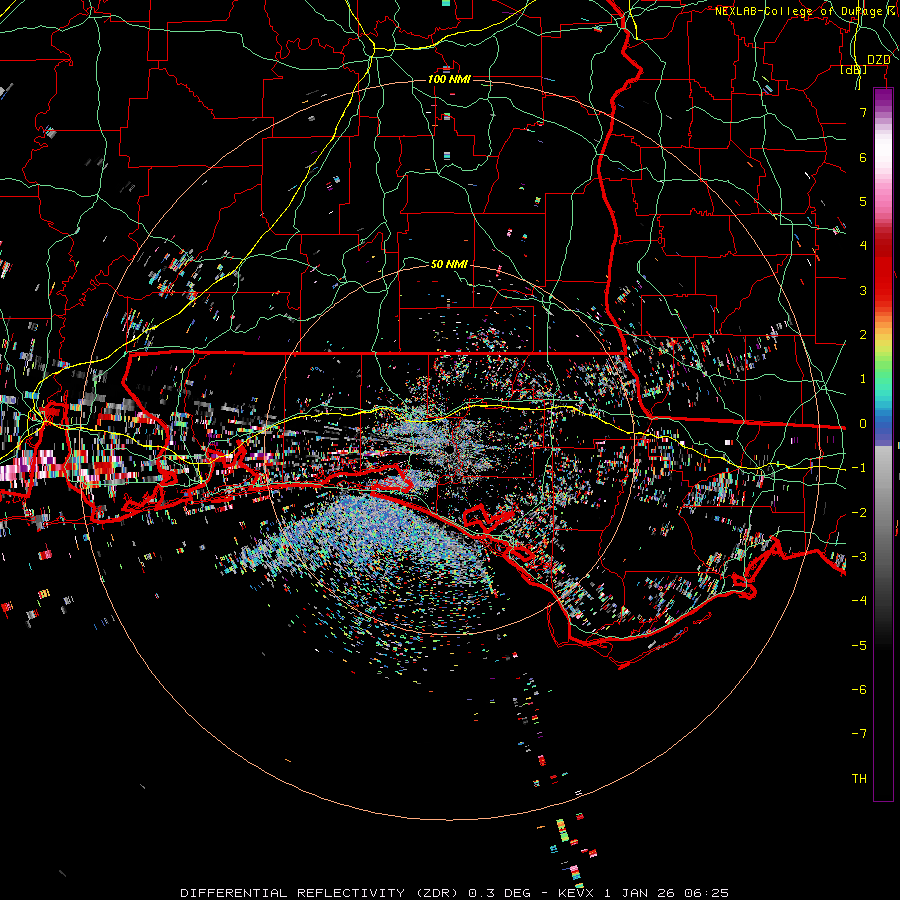
Task: Click the 1 value on color scale
Action: click(863, 379)
